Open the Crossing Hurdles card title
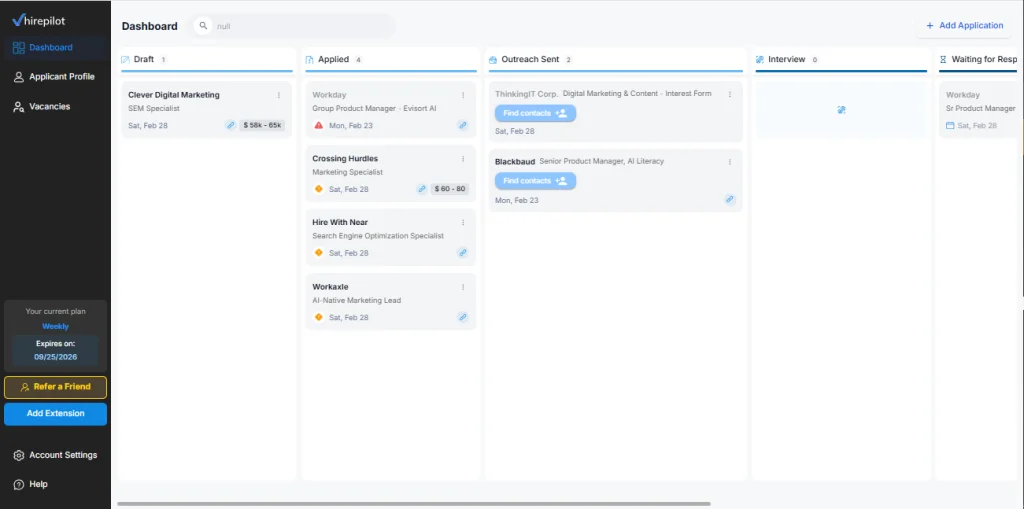This screenshot has width=1024, height=509. 345,159
